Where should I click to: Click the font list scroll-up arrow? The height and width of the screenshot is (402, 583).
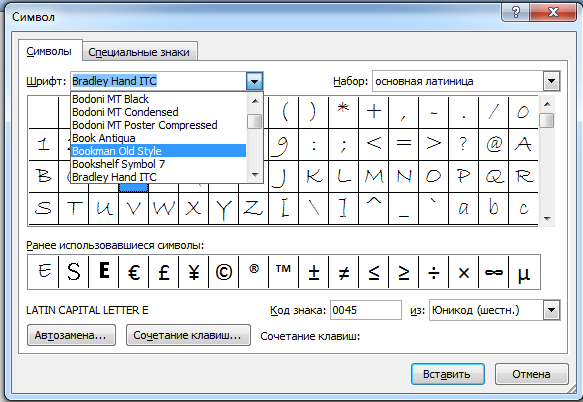pyautogui.click(x=255, y=100)
